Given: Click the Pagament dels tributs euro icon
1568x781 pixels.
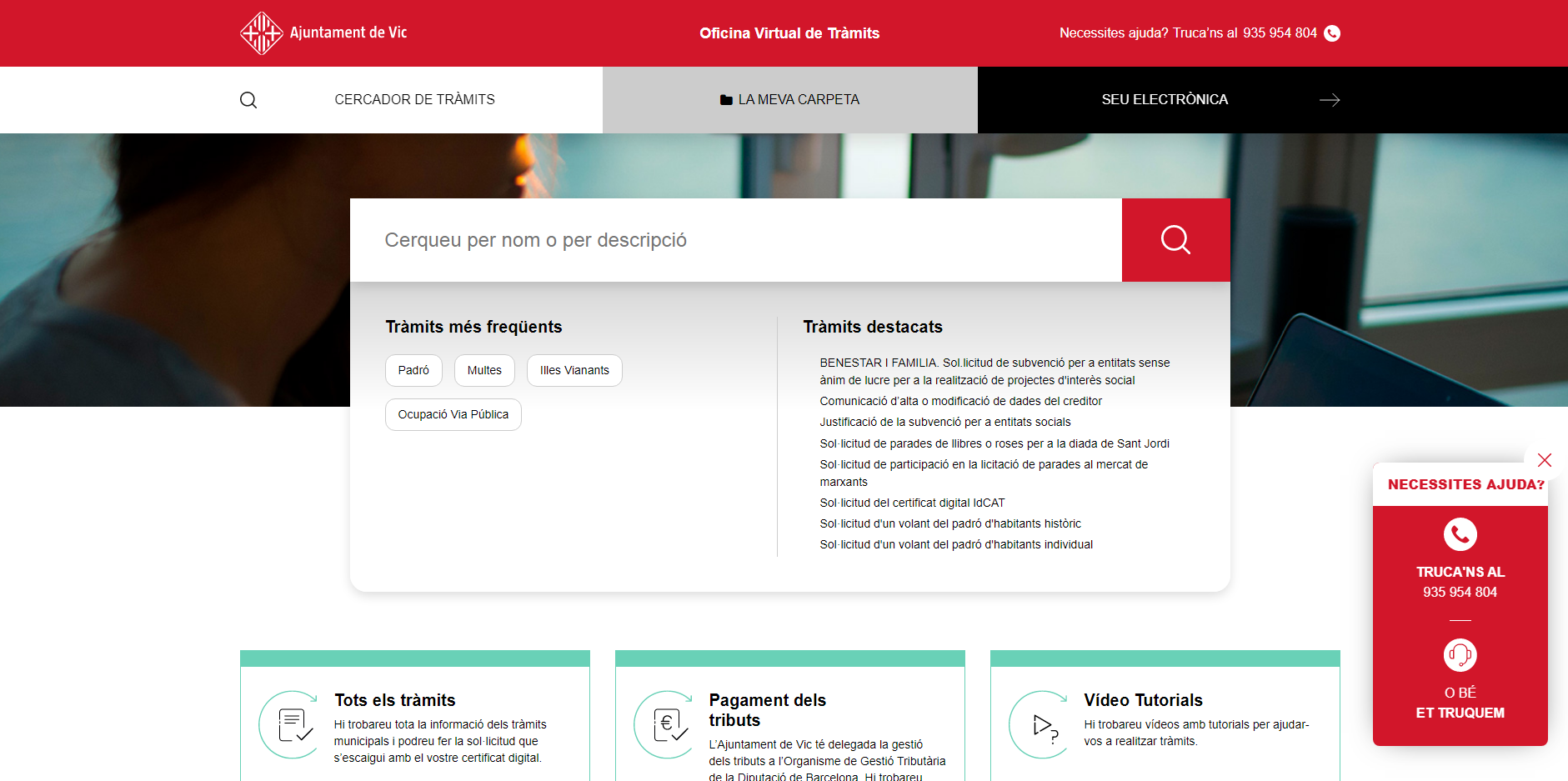Looking at the screenshot, I should (x=668, y=724).
